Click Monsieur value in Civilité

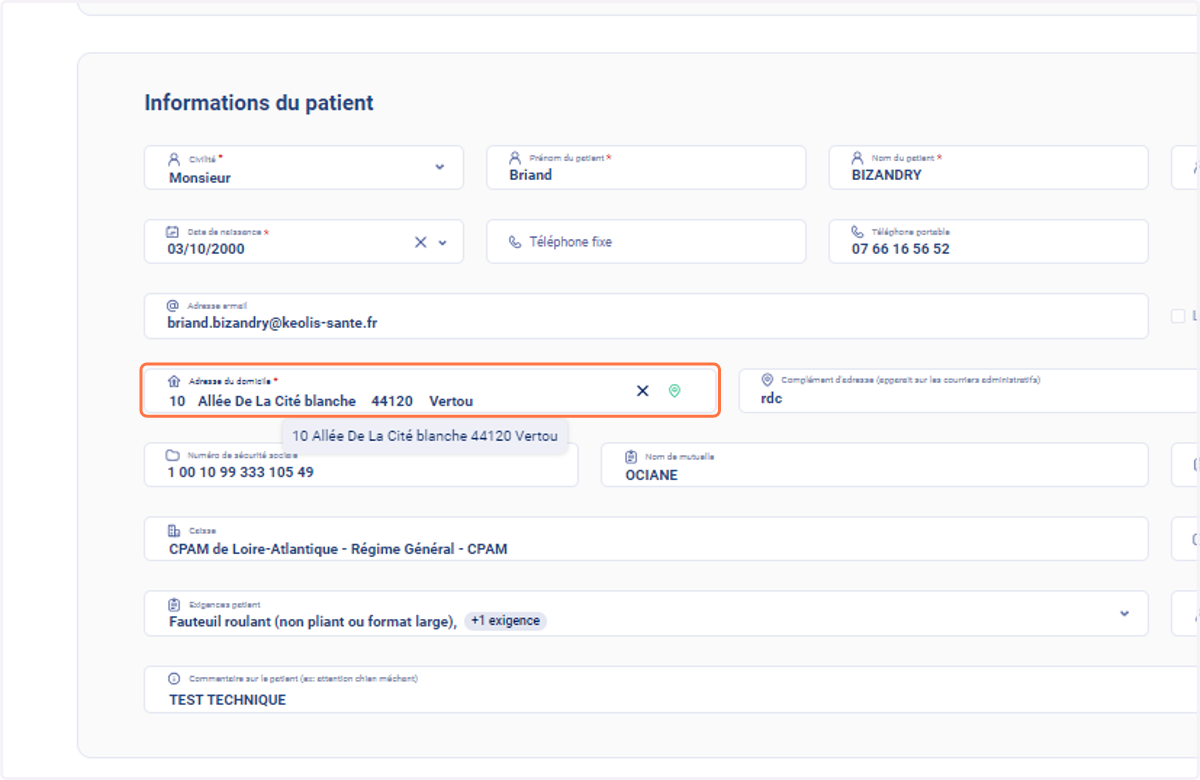tap(200, 178)
